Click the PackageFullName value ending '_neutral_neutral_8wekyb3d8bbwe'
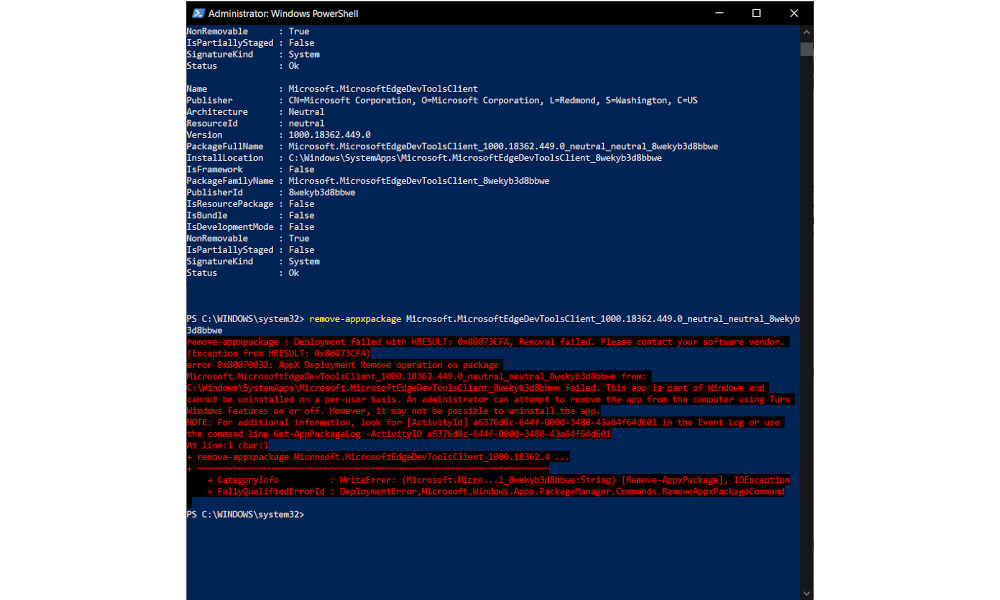 tap(503, 146)
